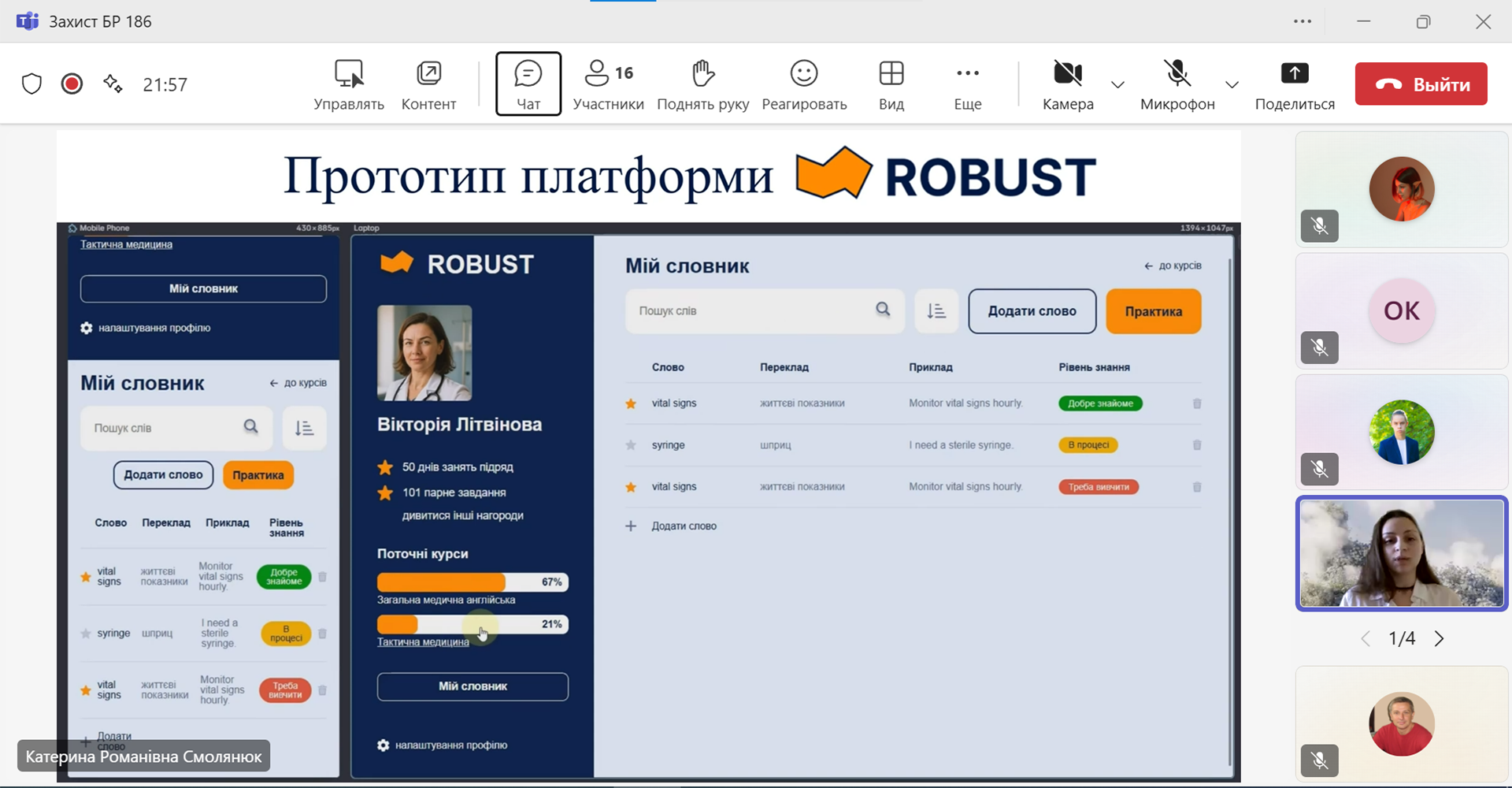This screenshot has height=788, width=1512.
Task: Leave meeting with Выйти button
Action: [x=1421, y=84]
